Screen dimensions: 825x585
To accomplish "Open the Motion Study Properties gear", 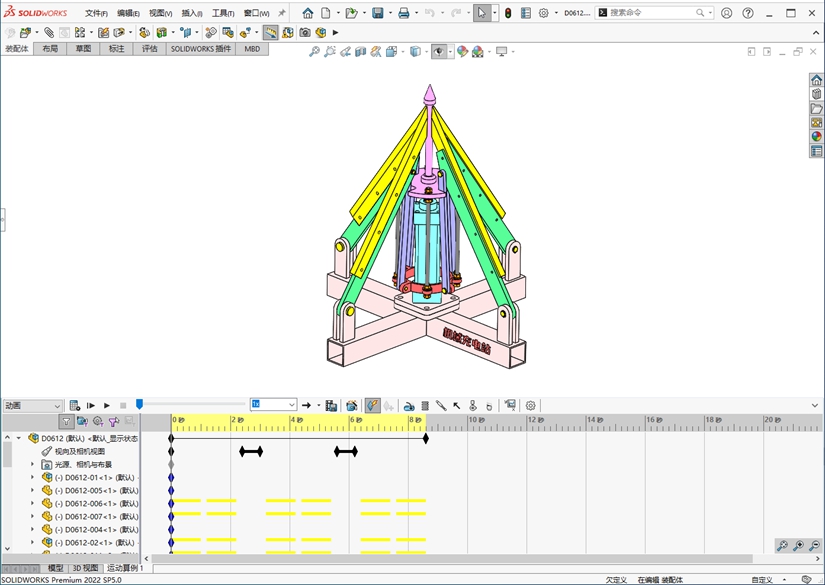I will coord(531,405).
